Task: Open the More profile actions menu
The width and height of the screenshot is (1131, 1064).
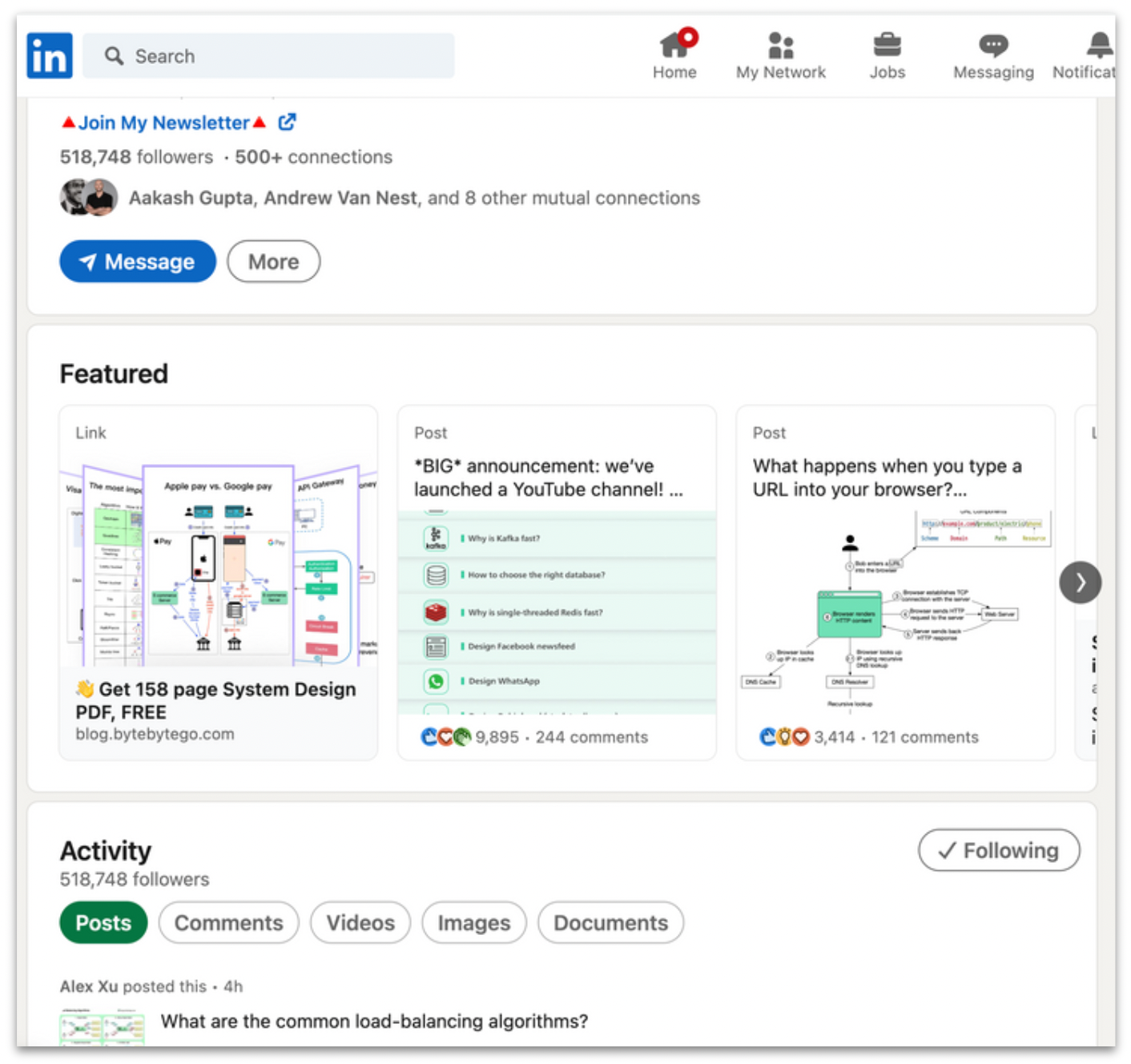Action: point(274,261)
